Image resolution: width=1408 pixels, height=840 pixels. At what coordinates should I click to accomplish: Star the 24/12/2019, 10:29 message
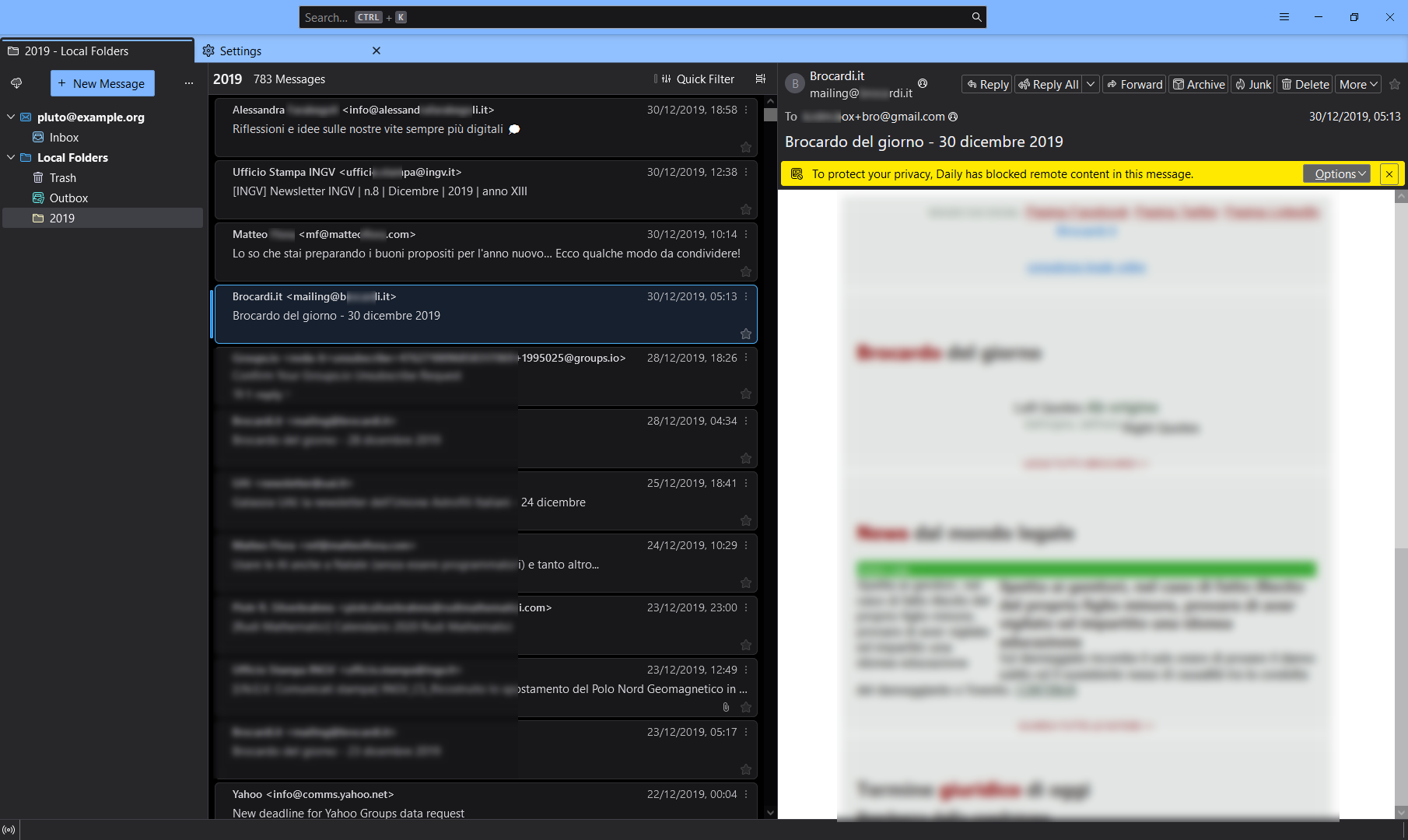tap(746, 583)
